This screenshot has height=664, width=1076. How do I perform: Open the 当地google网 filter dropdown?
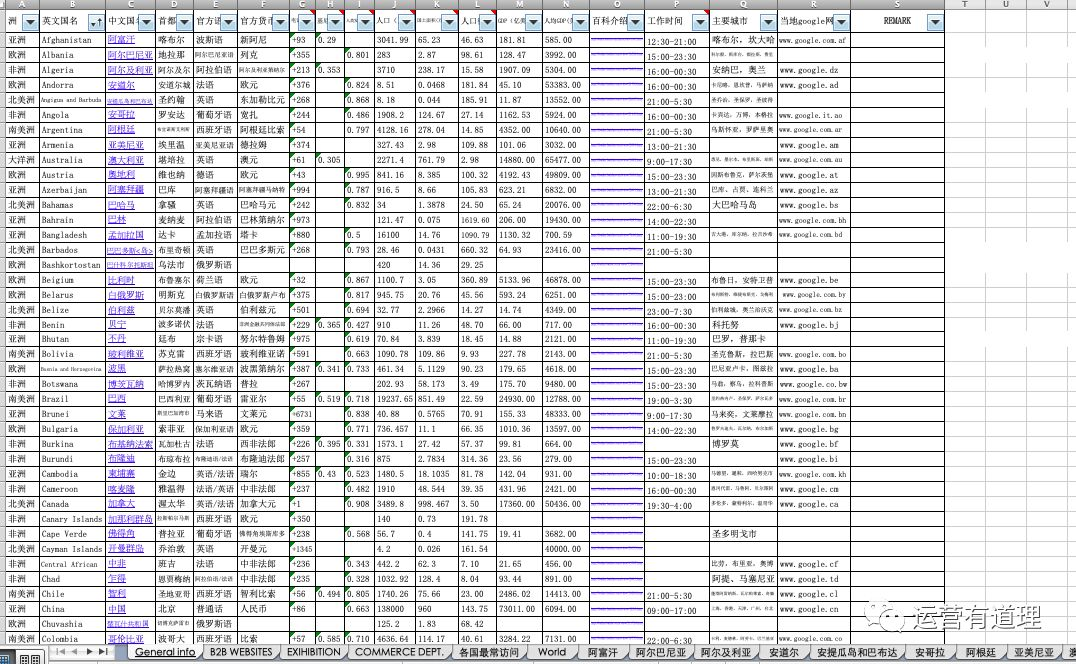841,23
